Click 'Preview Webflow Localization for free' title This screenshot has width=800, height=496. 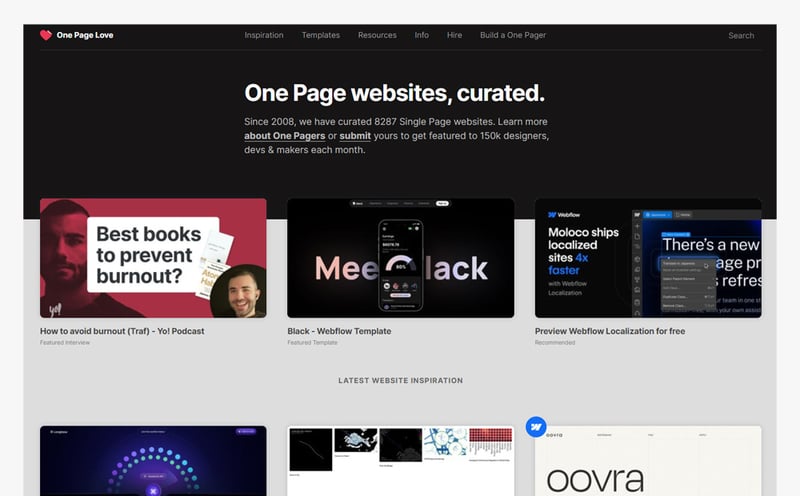[610, 331]
